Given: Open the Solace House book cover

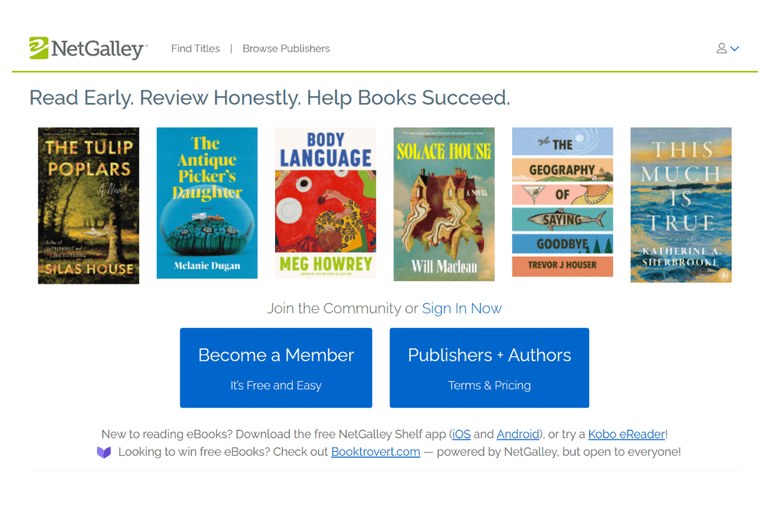Looking at the screenshot, I should (444, 204).
